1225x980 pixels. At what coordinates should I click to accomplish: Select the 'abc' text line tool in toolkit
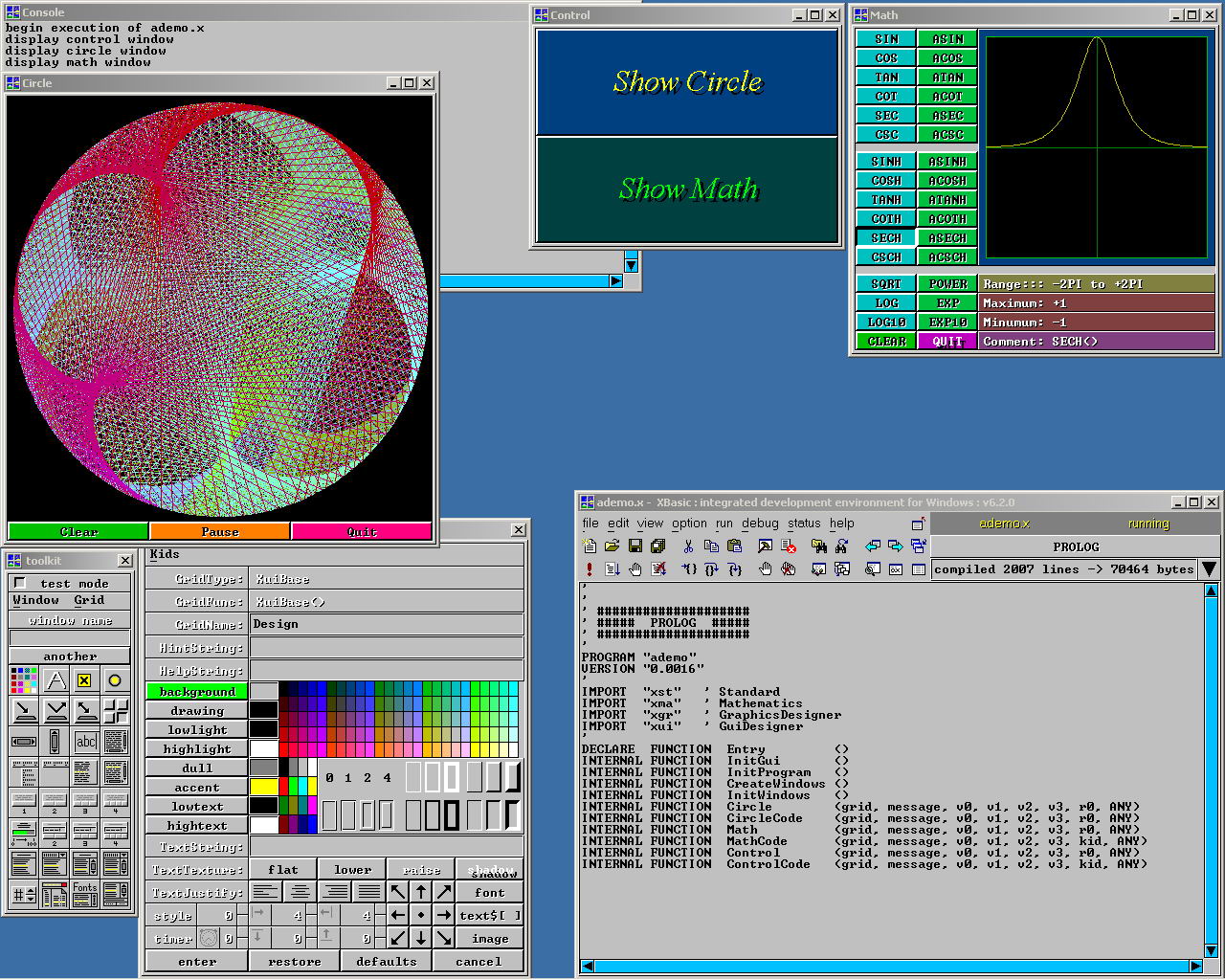click(84, 741)
